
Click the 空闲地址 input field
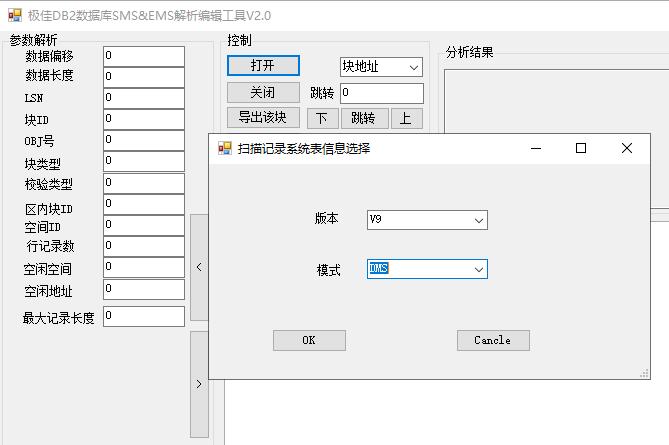[x=144, y=289]
